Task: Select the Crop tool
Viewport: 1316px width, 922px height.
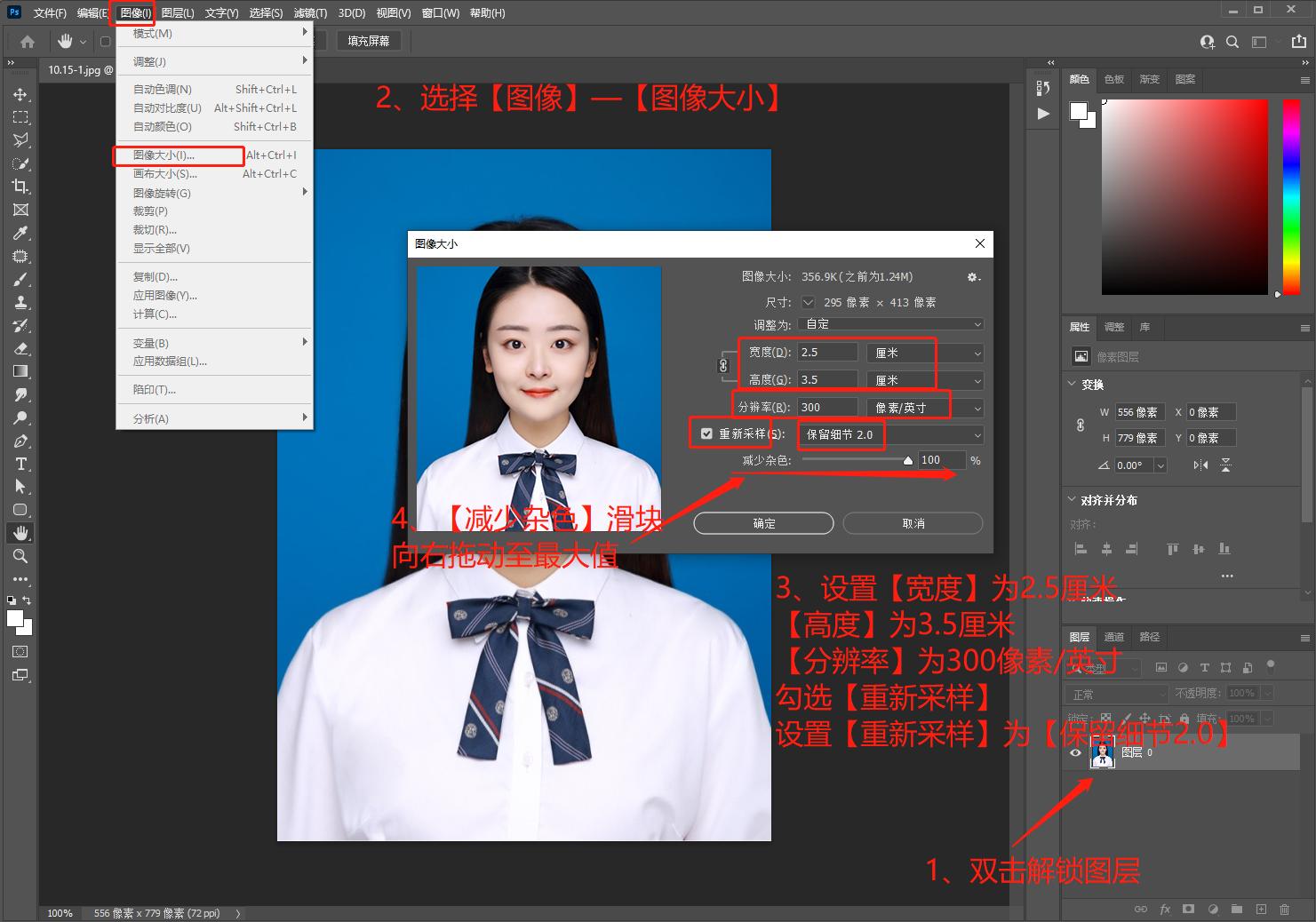Action: coord(20,187)
